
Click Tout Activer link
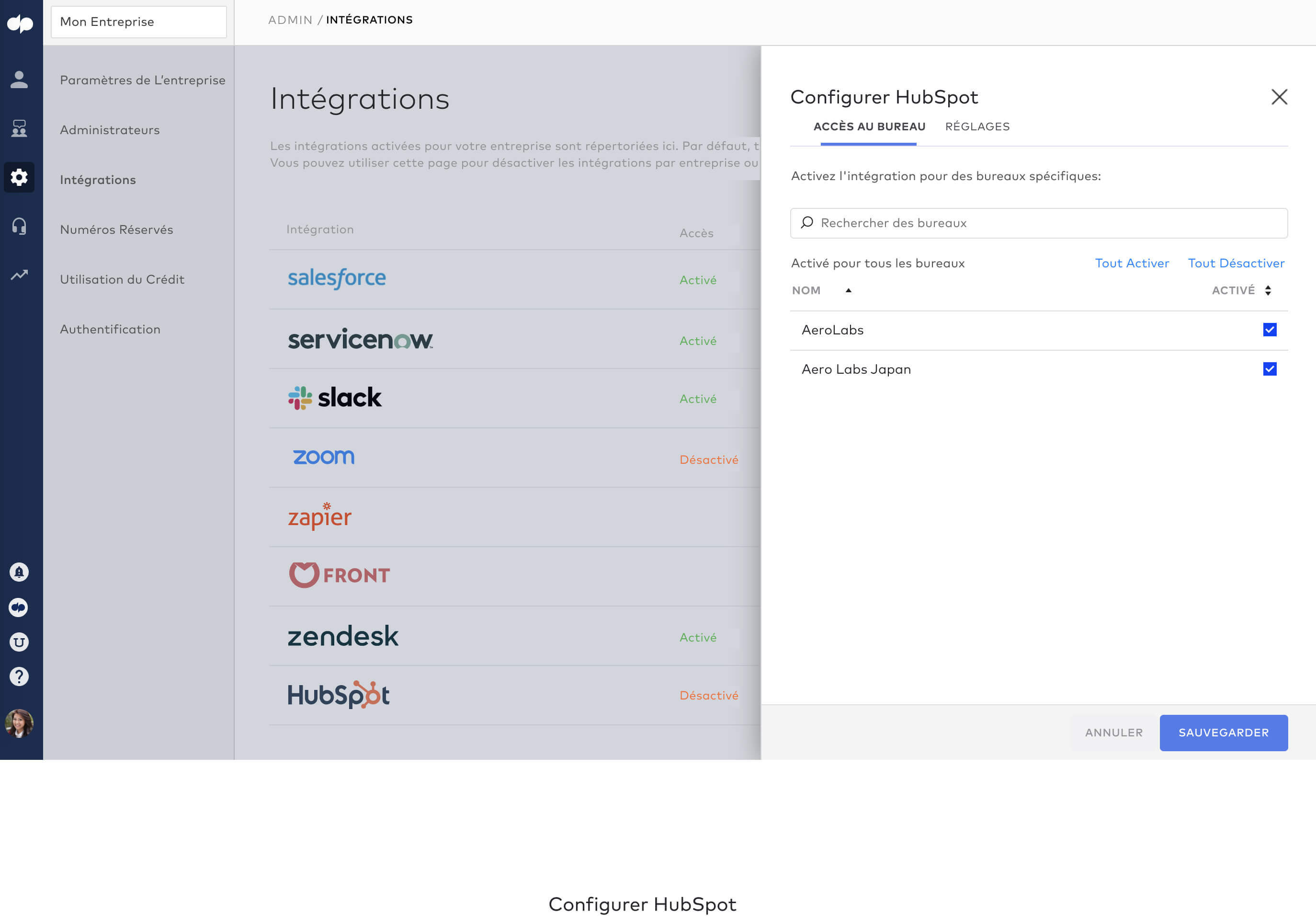(x=1132, y=263)
